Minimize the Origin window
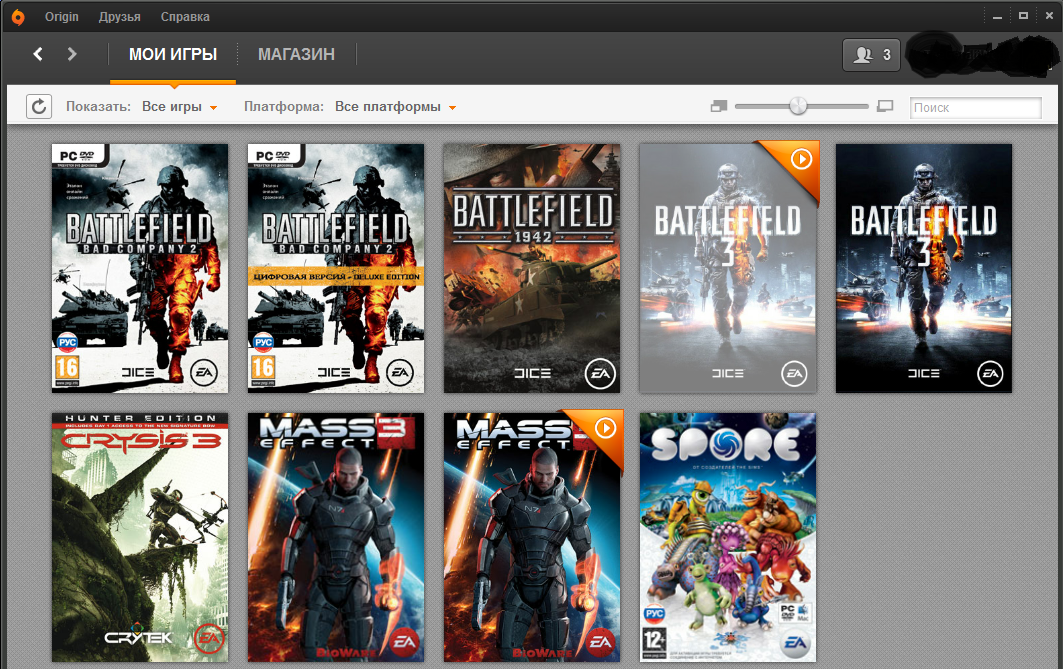 coord(997,16)
